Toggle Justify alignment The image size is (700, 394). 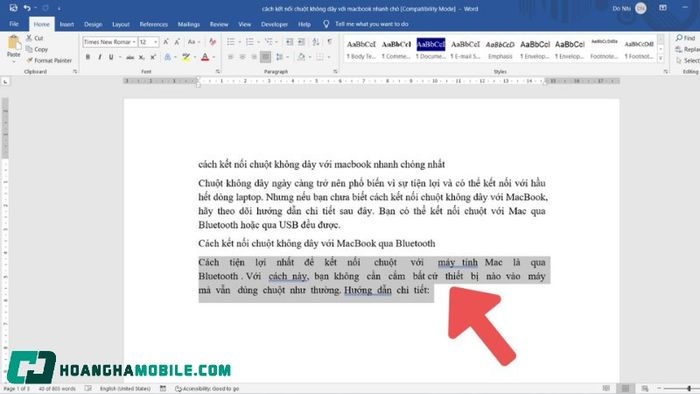(266, 57)
